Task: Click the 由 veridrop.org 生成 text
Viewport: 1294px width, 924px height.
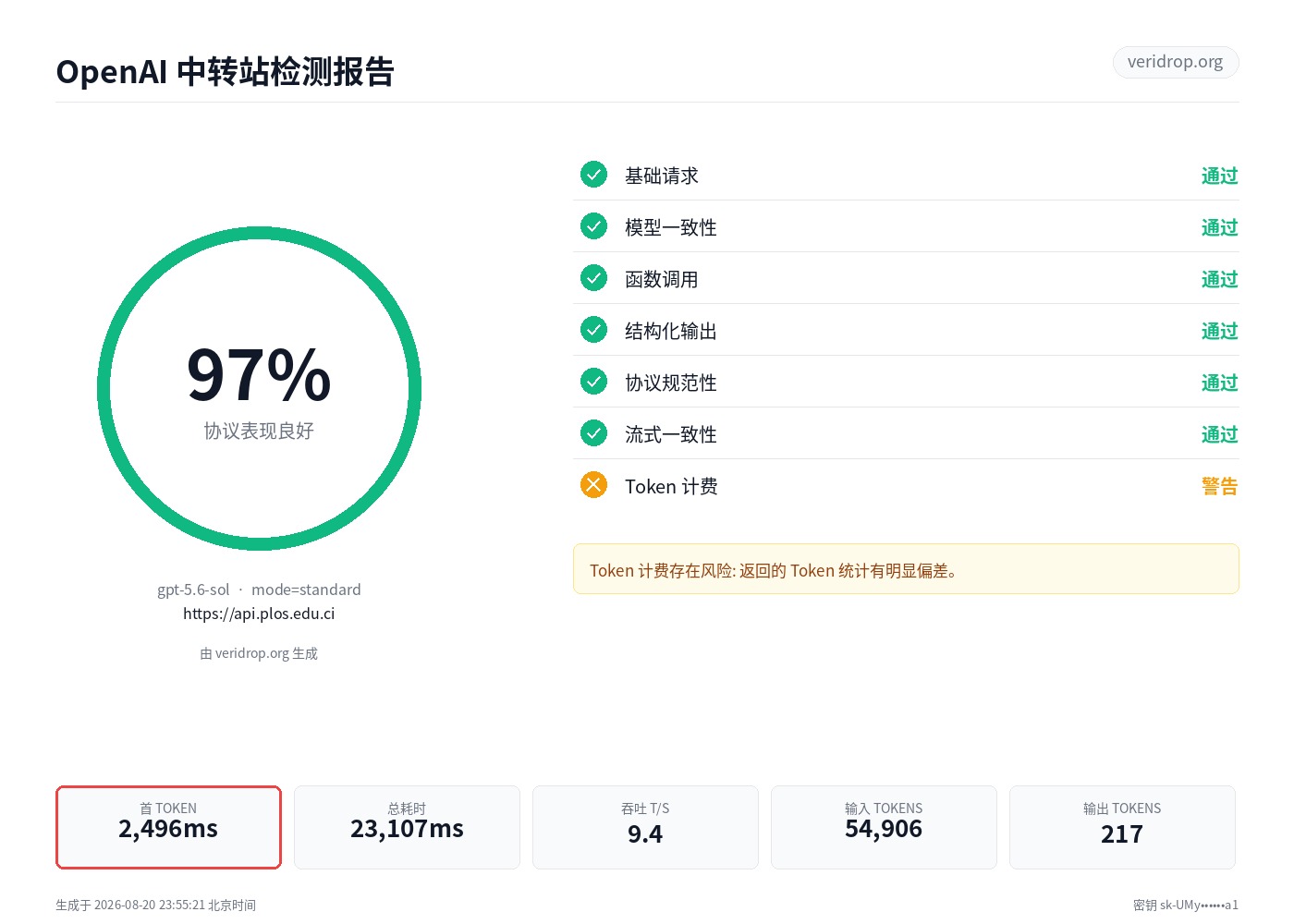Action: click(259, 653)
